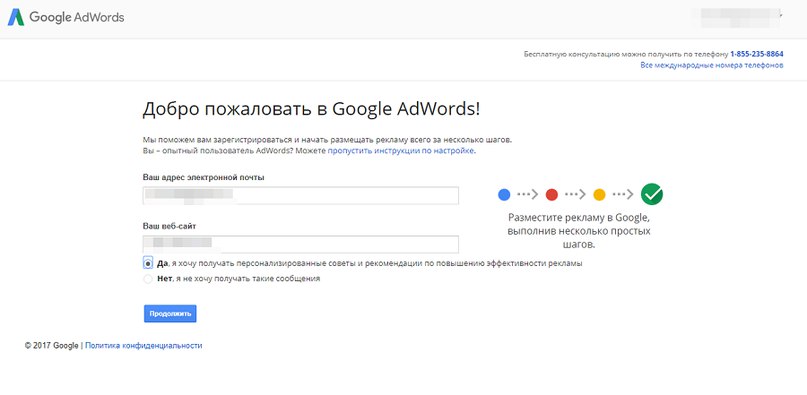Select the 'Да' personalized tips radio button
Viewport: 807px width, 395px height.
coord(148,263)
